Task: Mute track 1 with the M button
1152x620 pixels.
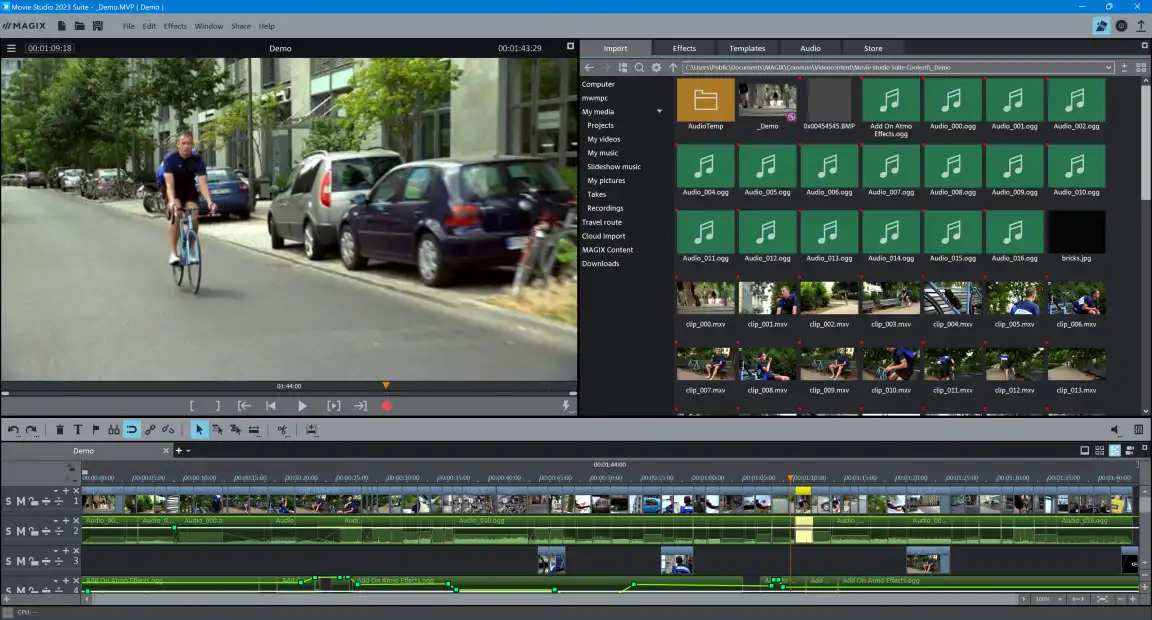Action: [x=20, y=502]
